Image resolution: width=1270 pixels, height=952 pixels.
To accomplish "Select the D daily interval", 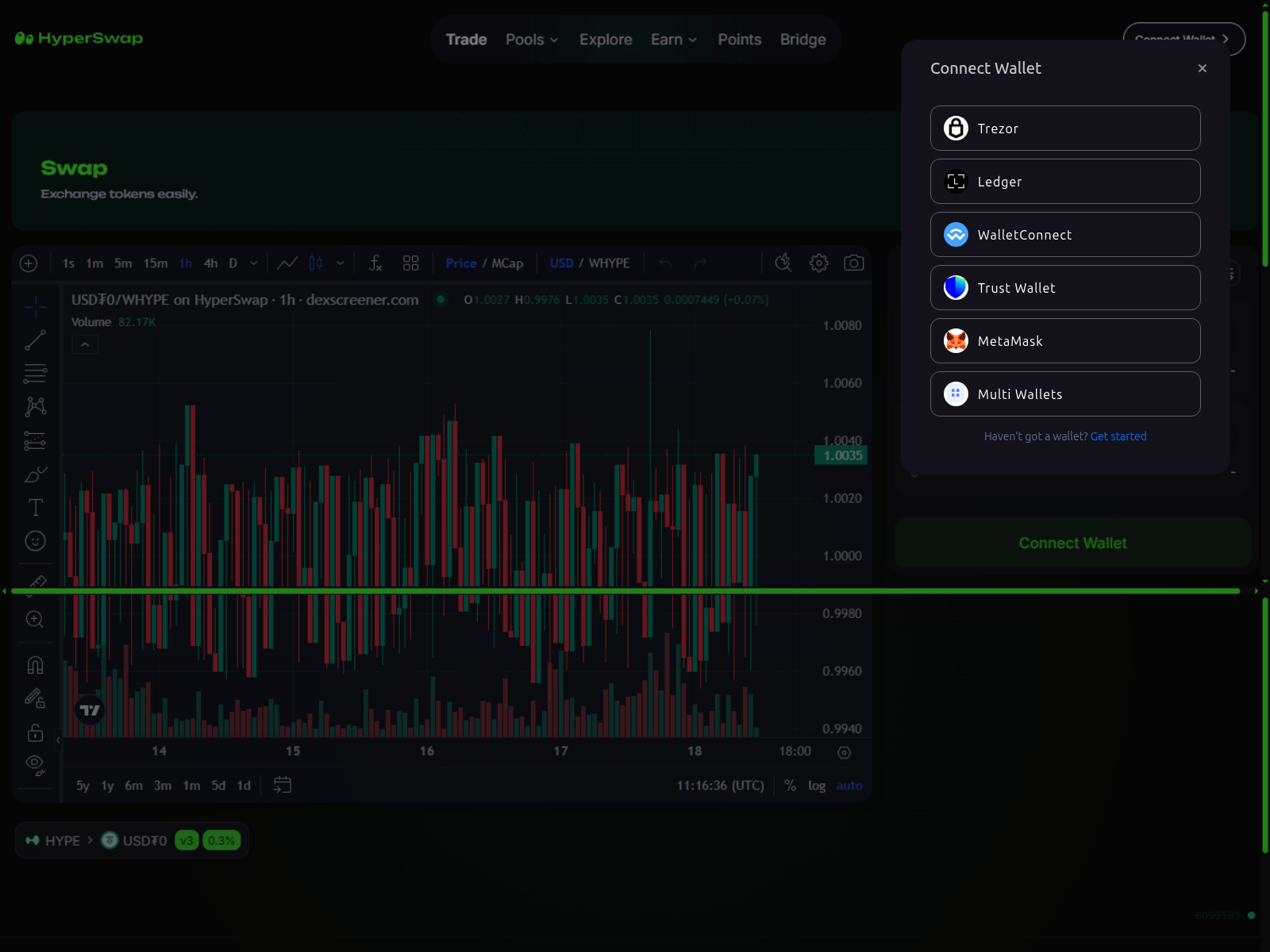I will tap(233, 263).
